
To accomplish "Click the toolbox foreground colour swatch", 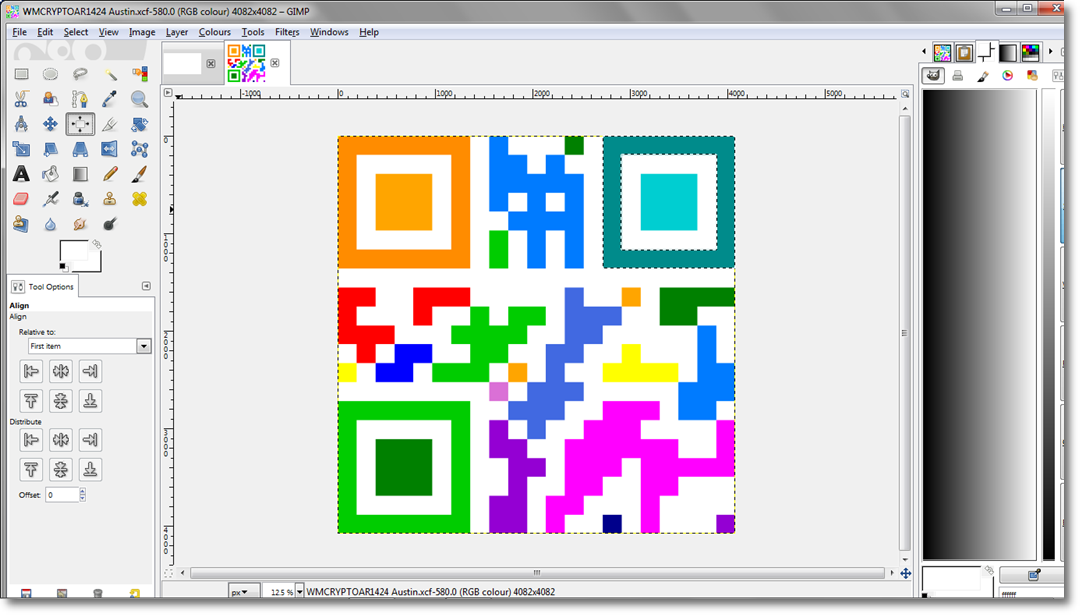I will (74, 252).
